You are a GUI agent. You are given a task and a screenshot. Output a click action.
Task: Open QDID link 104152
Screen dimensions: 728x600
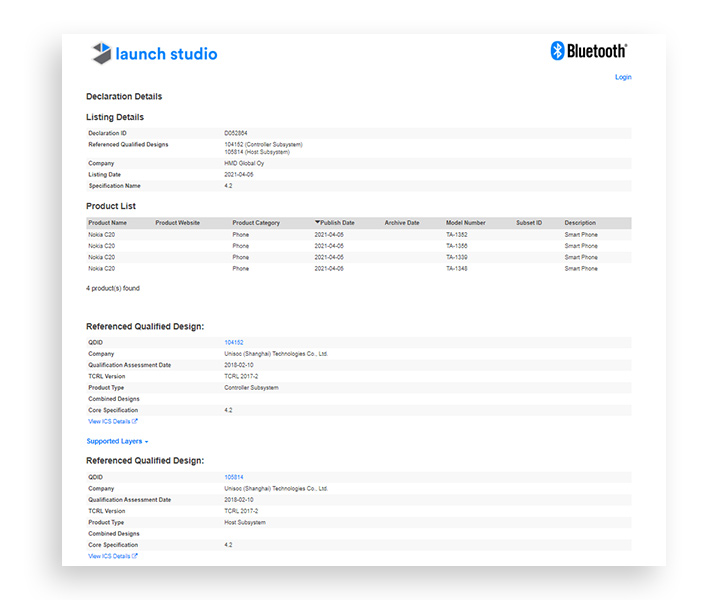click(234, 342)
